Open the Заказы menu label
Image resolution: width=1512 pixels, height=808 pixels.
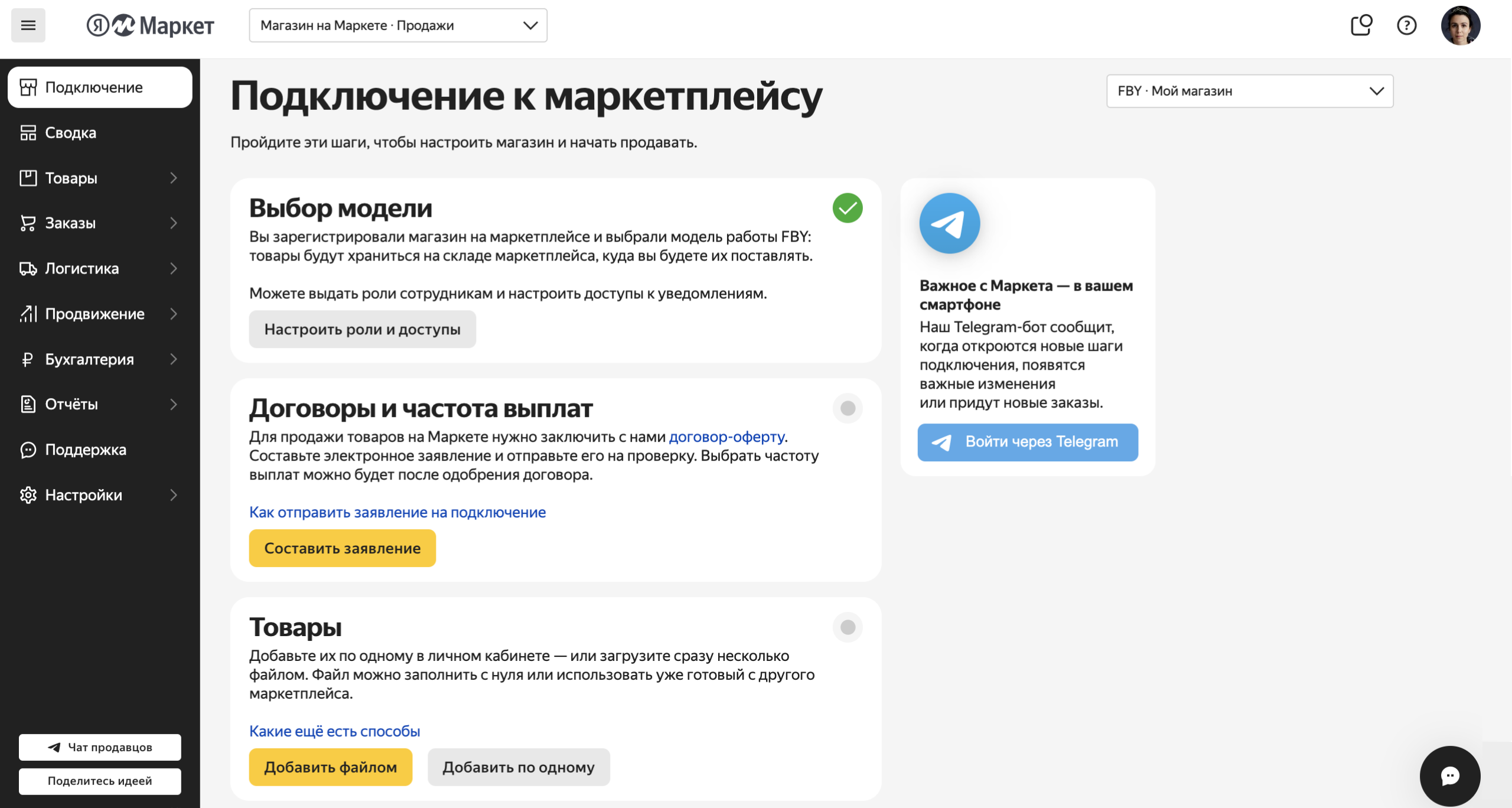tap(70, 223)
